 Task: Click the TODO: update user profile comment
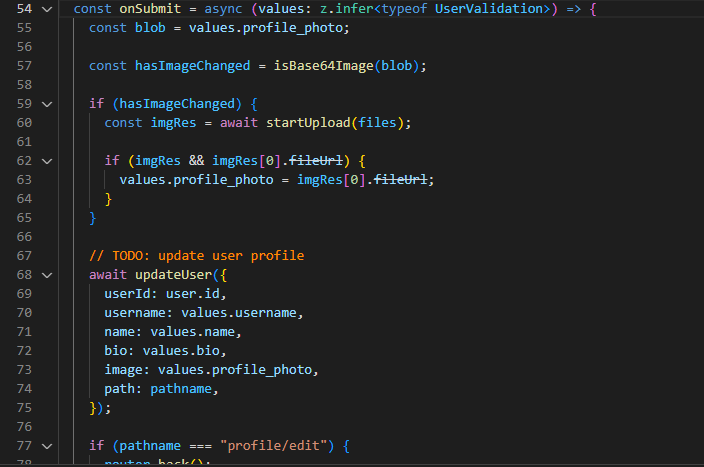[197, 256]
